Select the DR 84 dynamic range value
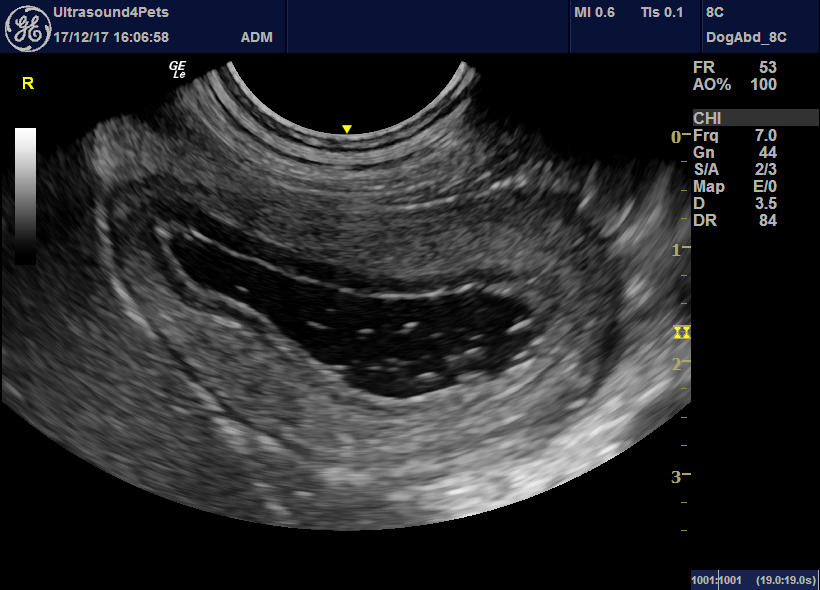Image resolution: width=820 pixels, height=590 pixels. point(735,221)
